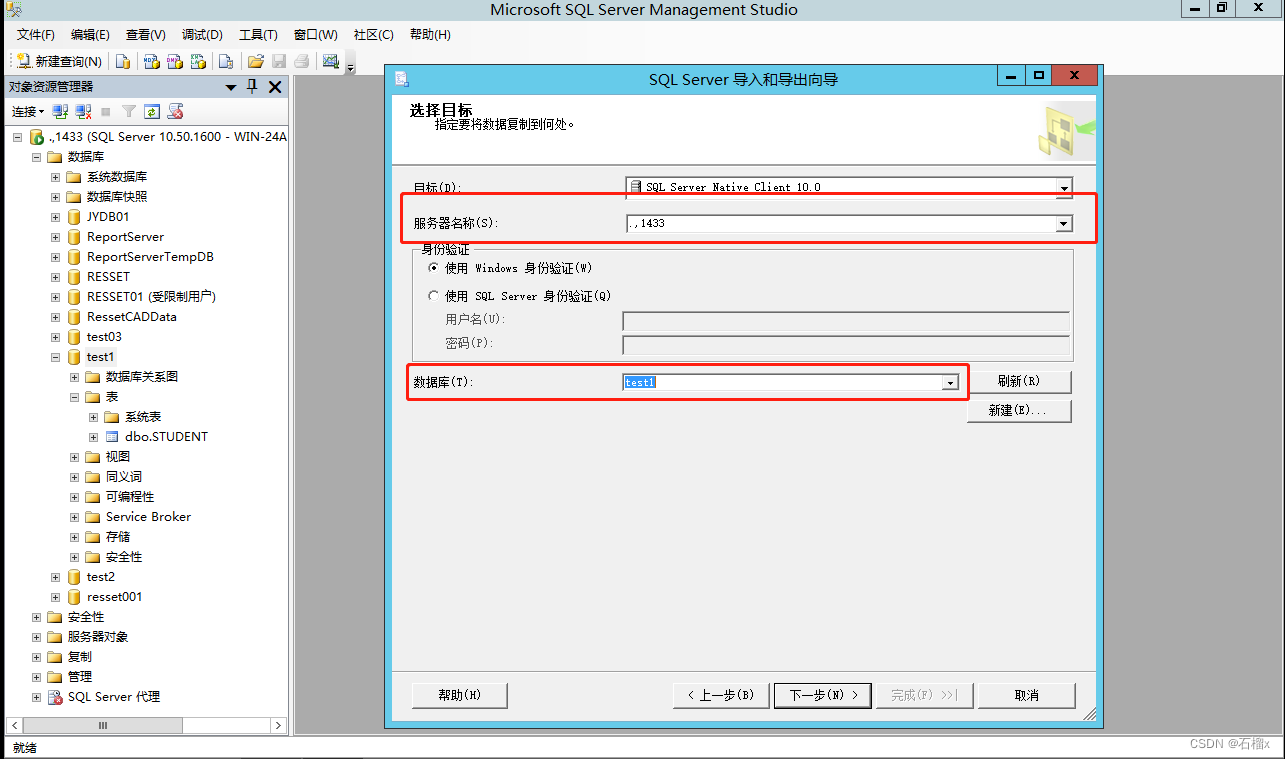Expand the dbo.STUDENT table node

pos(94,437)
